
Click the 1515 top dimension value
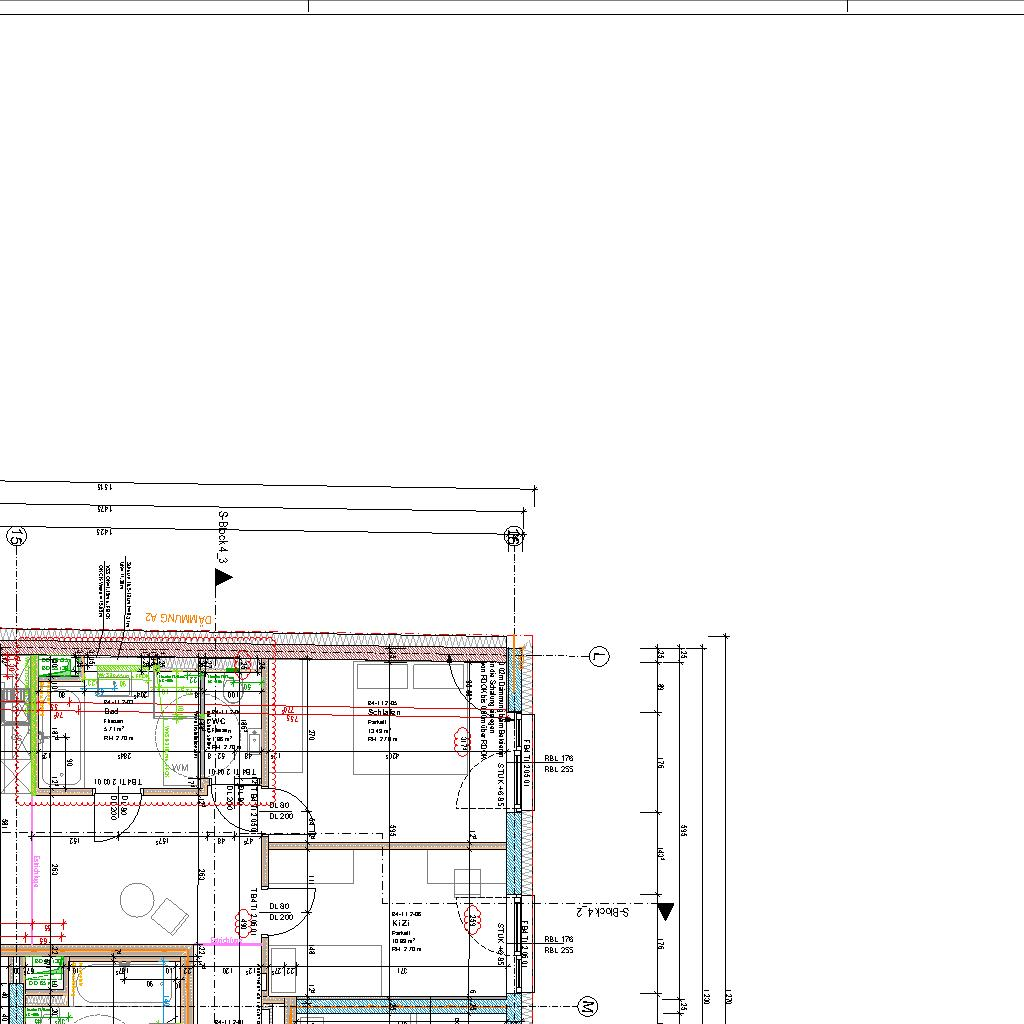(x=104, y=487)
